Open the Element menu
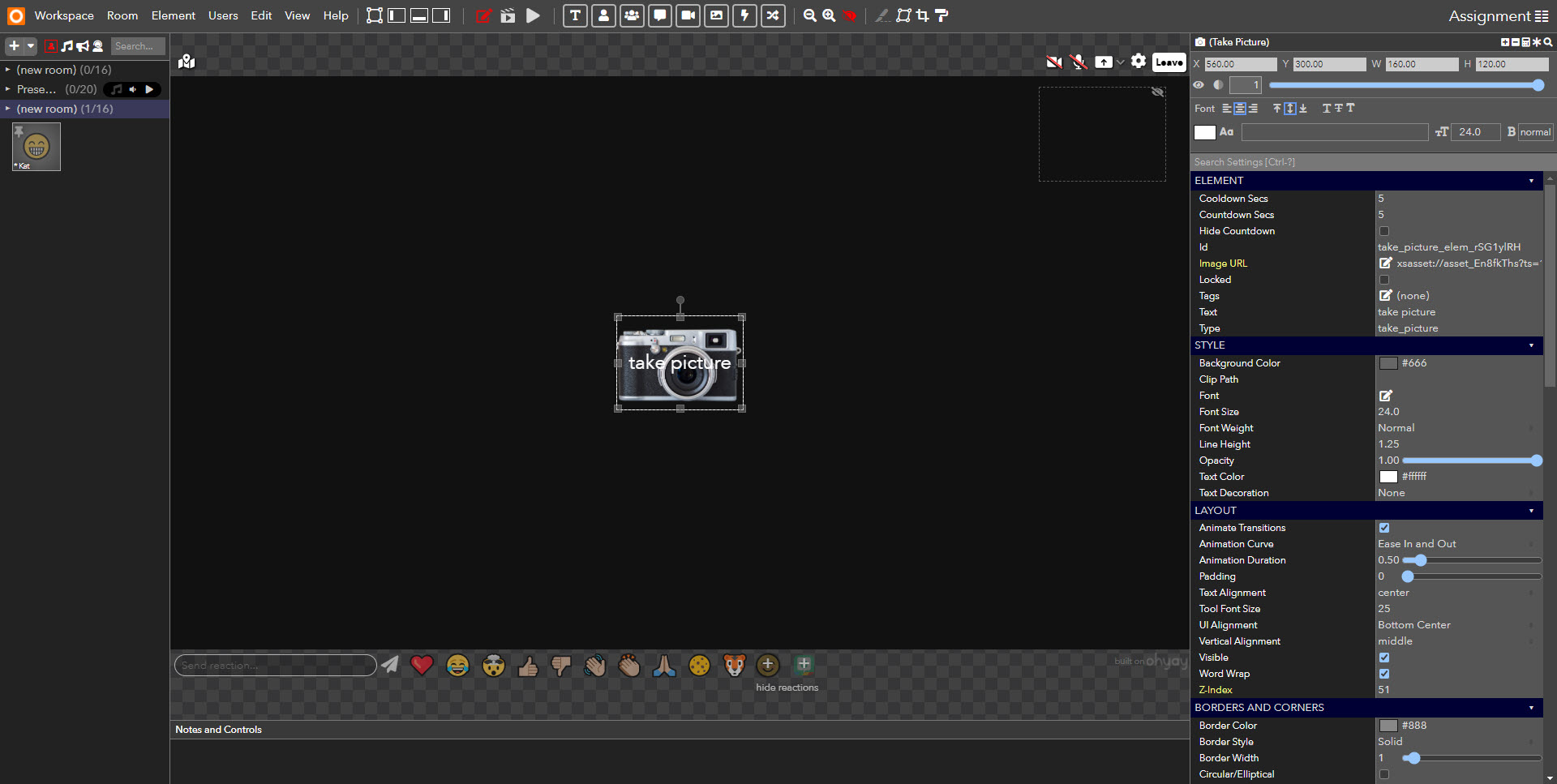The width and height of the screenshot is (1557, 784). [173, 15]
